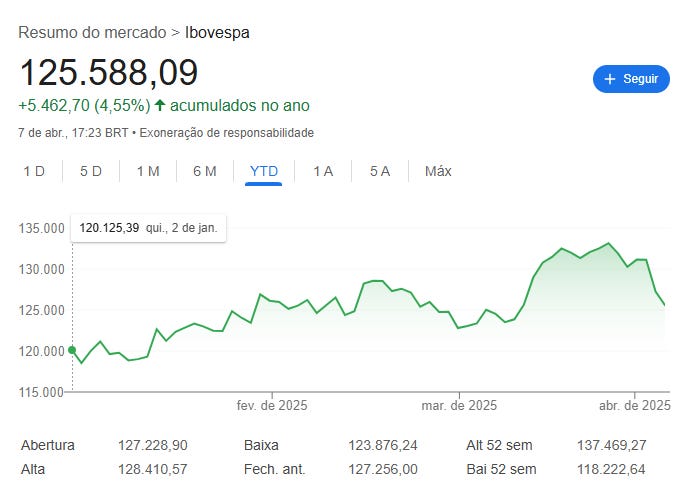Click the 125.000 y-axis label
696x495 pixels.
coord(41,310)
